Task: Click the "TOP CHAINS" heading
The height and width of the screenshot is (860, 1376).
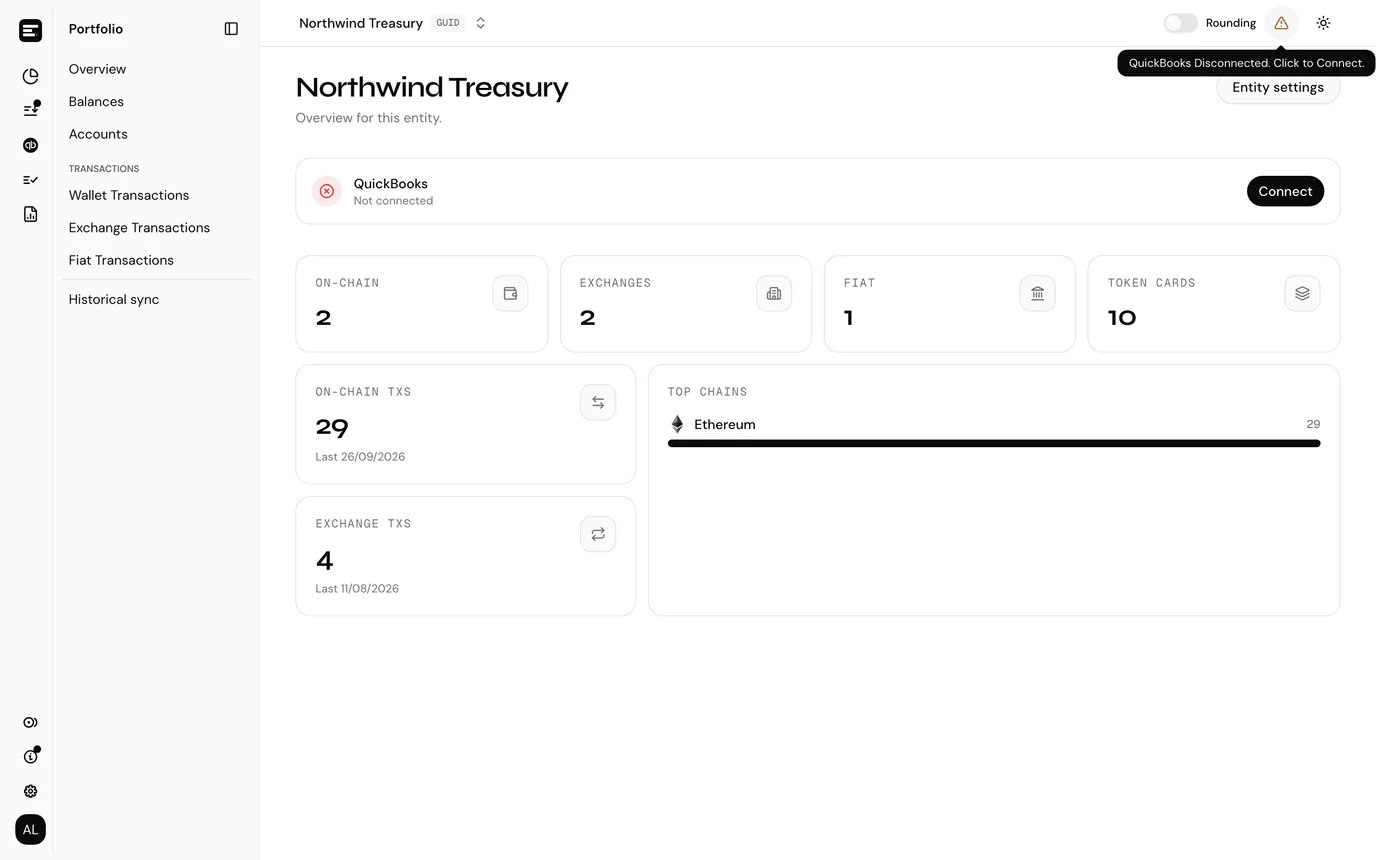Action: pyautogui.click(x=707, y=392)
